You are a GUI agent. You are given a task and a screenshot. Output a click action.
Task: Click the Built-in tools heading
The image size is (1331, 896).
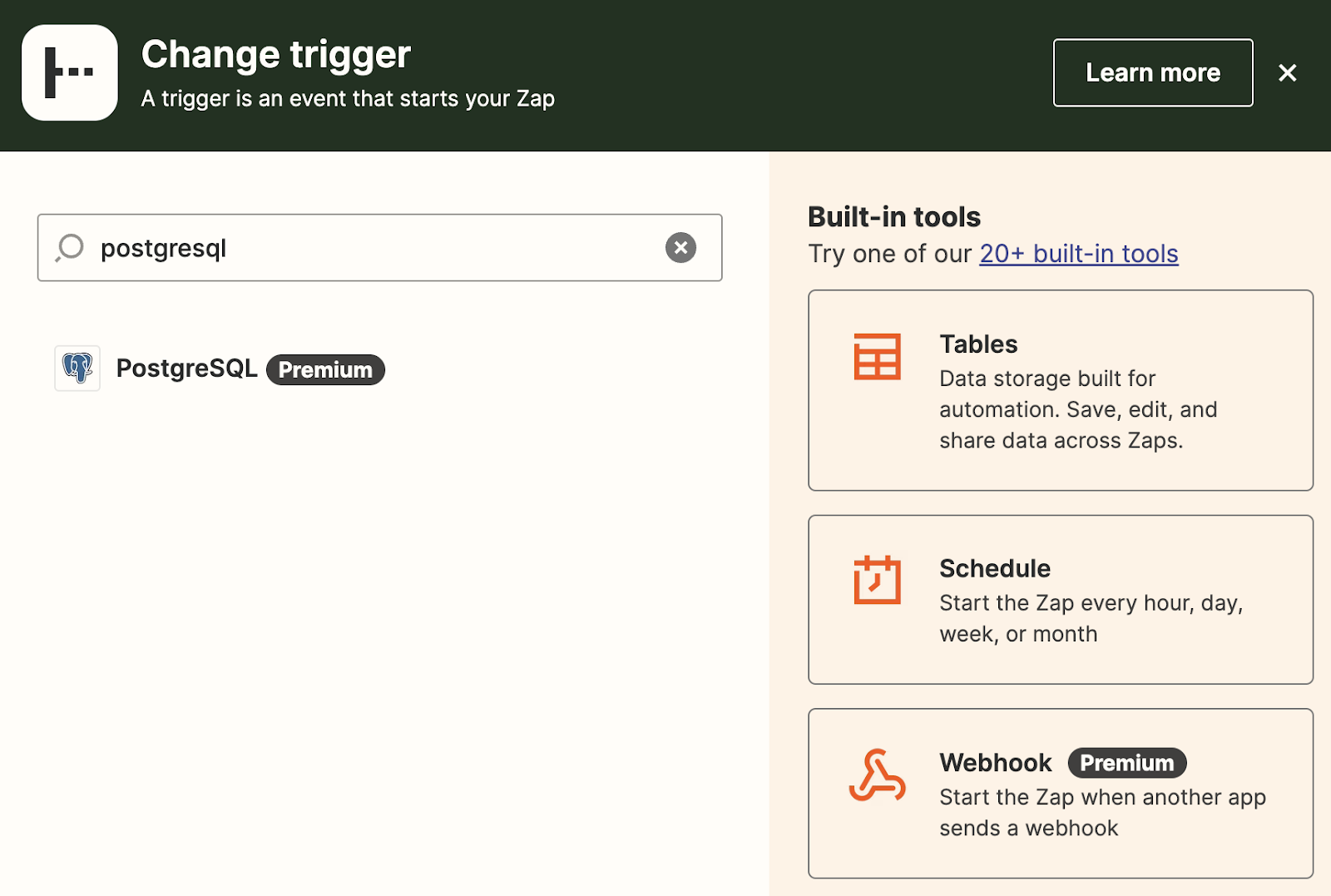(x=894, y=217)
